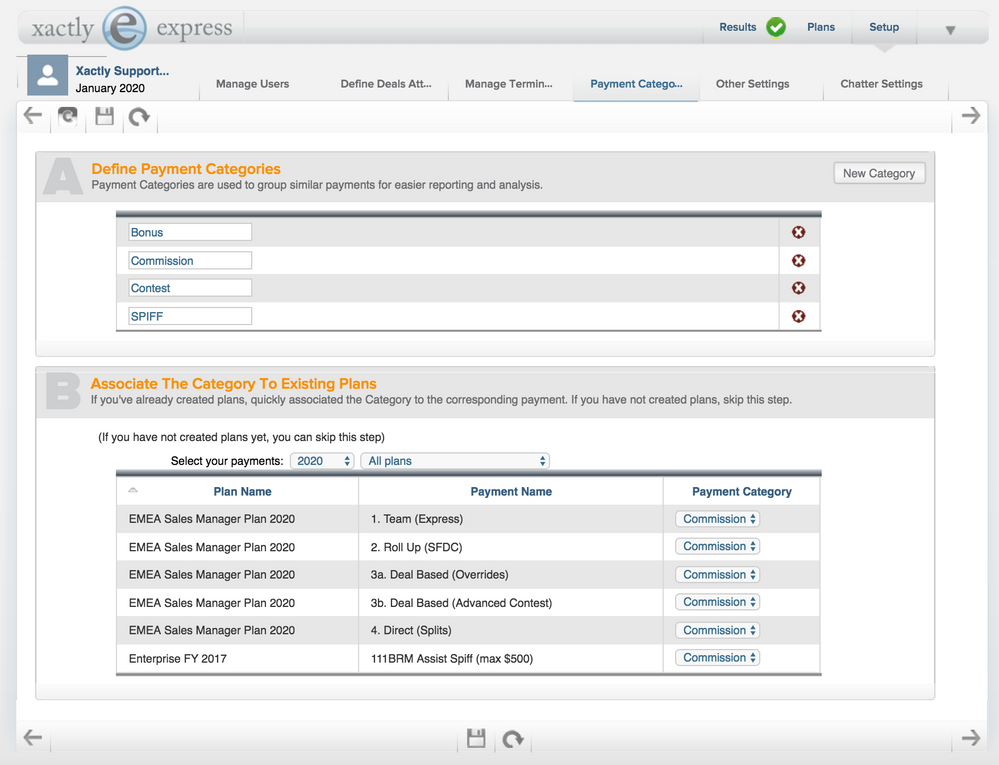Click the top toolbar refresh-page icon
The height and width of the screenshot is (765, 999).
coord(68,116)
